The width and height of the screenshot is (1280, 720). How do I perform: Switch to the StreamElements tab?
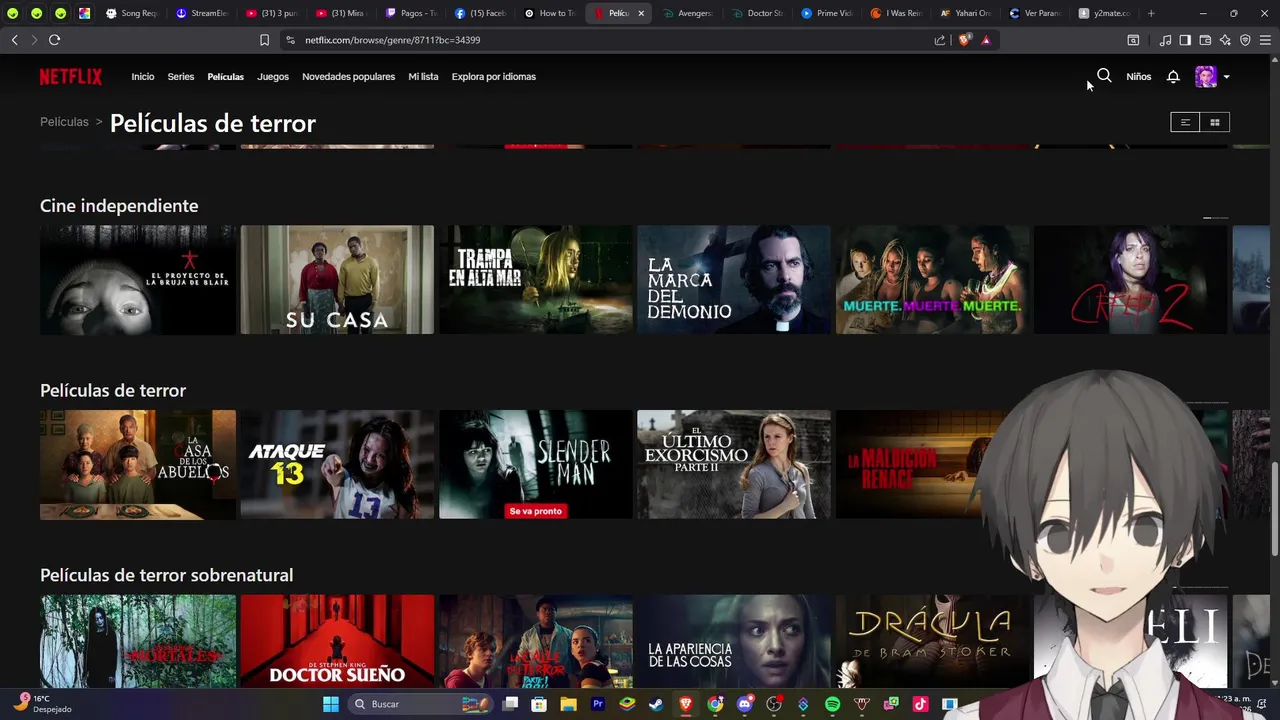click(201, 13)
